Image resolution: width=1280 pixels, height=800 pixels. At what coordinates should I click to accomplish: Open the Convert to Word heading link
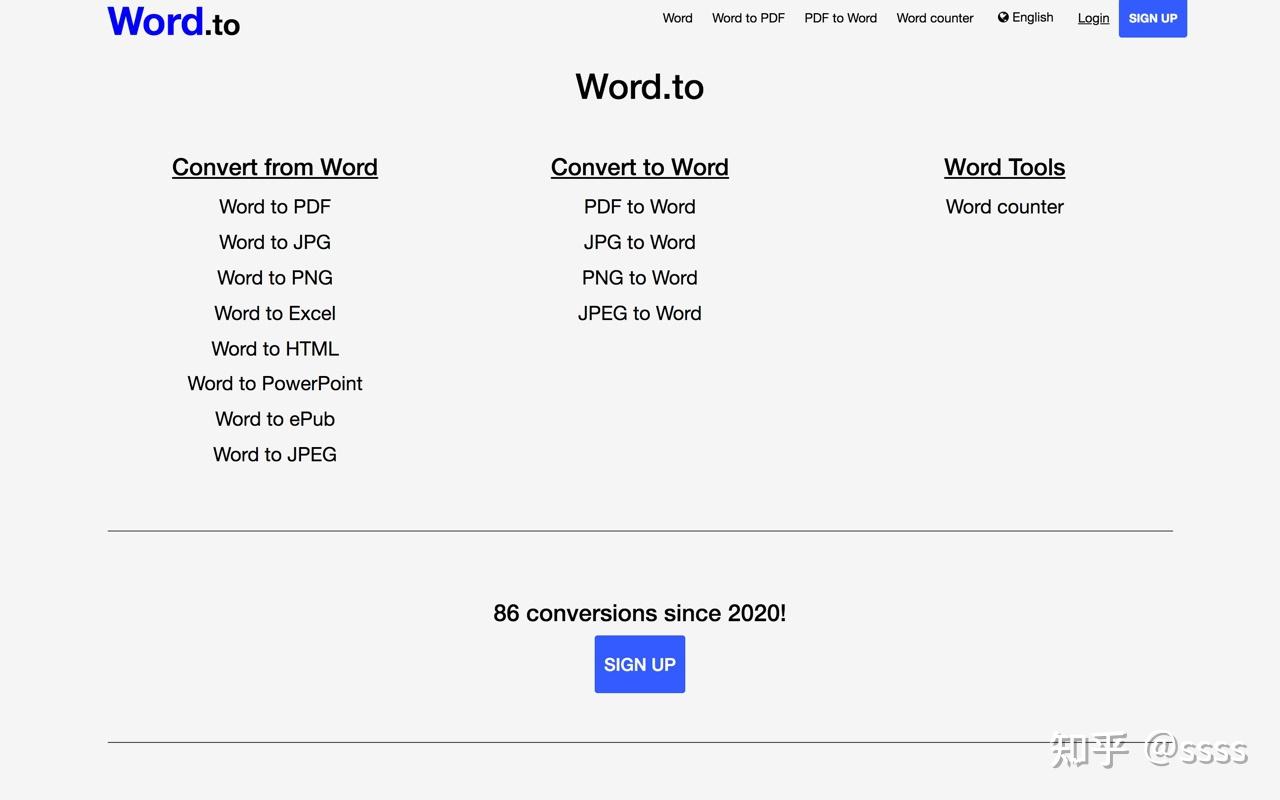click(640, 167)
